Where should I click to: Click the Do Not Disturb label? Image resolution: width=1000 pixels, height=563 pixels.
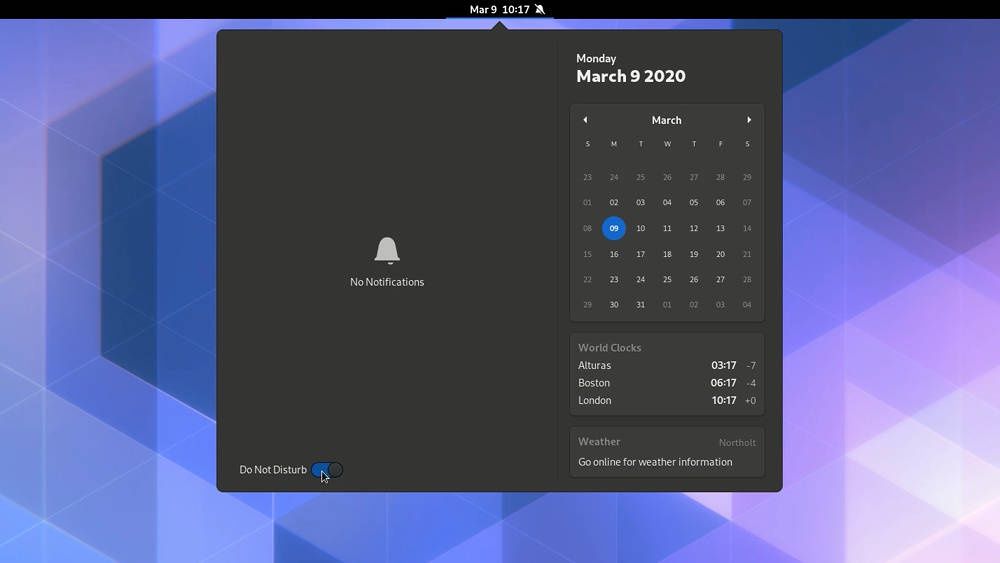(x=273, y=470)
